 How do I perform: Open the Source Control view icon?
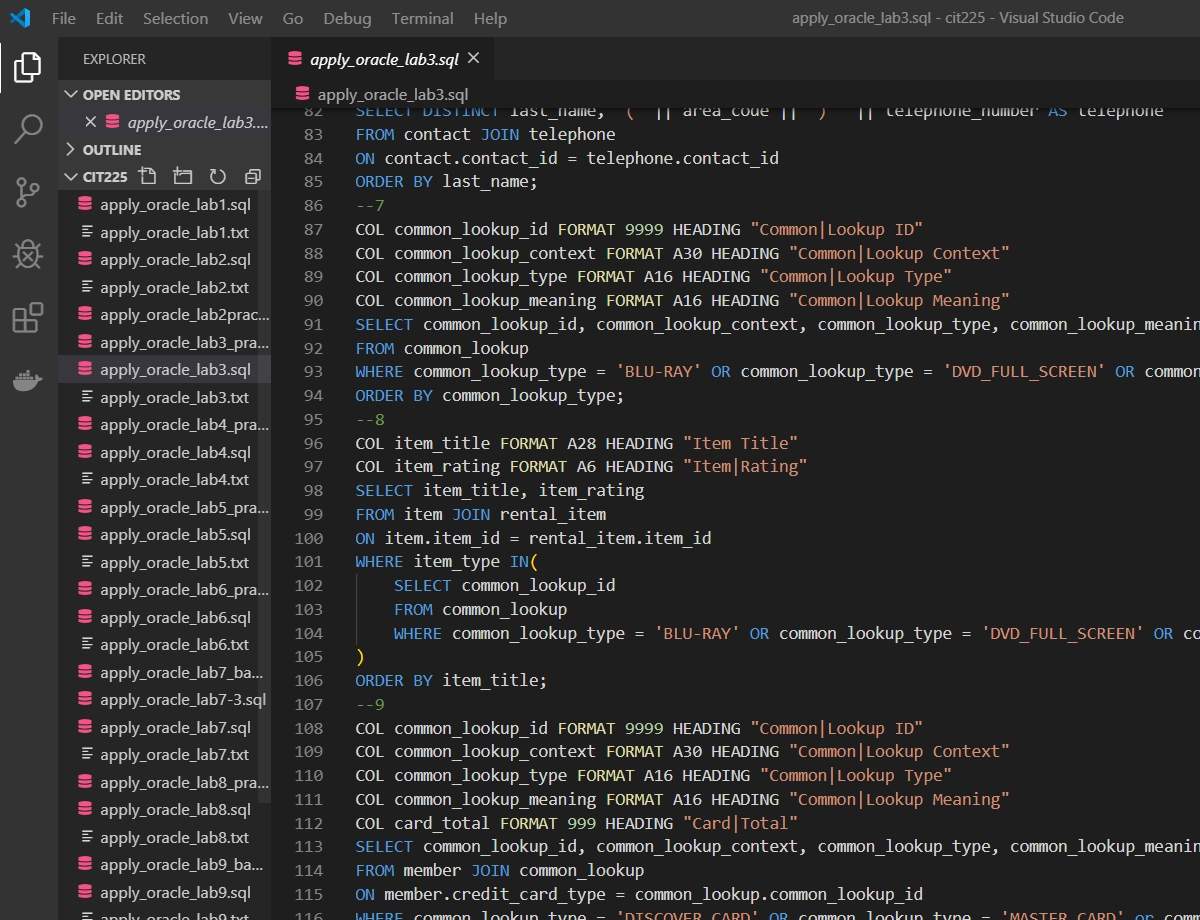pos(28,192)
